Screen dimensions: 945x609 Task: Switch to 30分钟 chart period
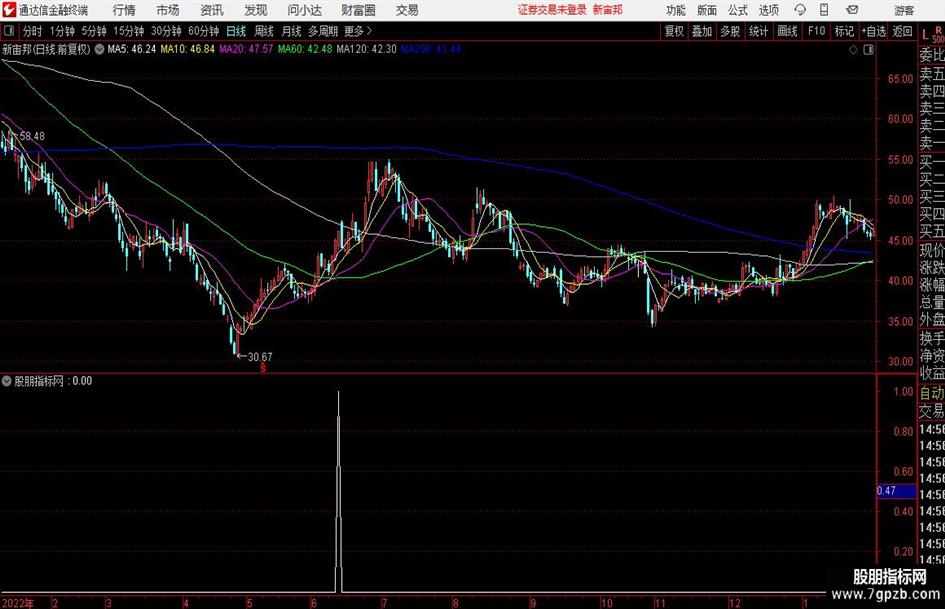click(166, 31)
